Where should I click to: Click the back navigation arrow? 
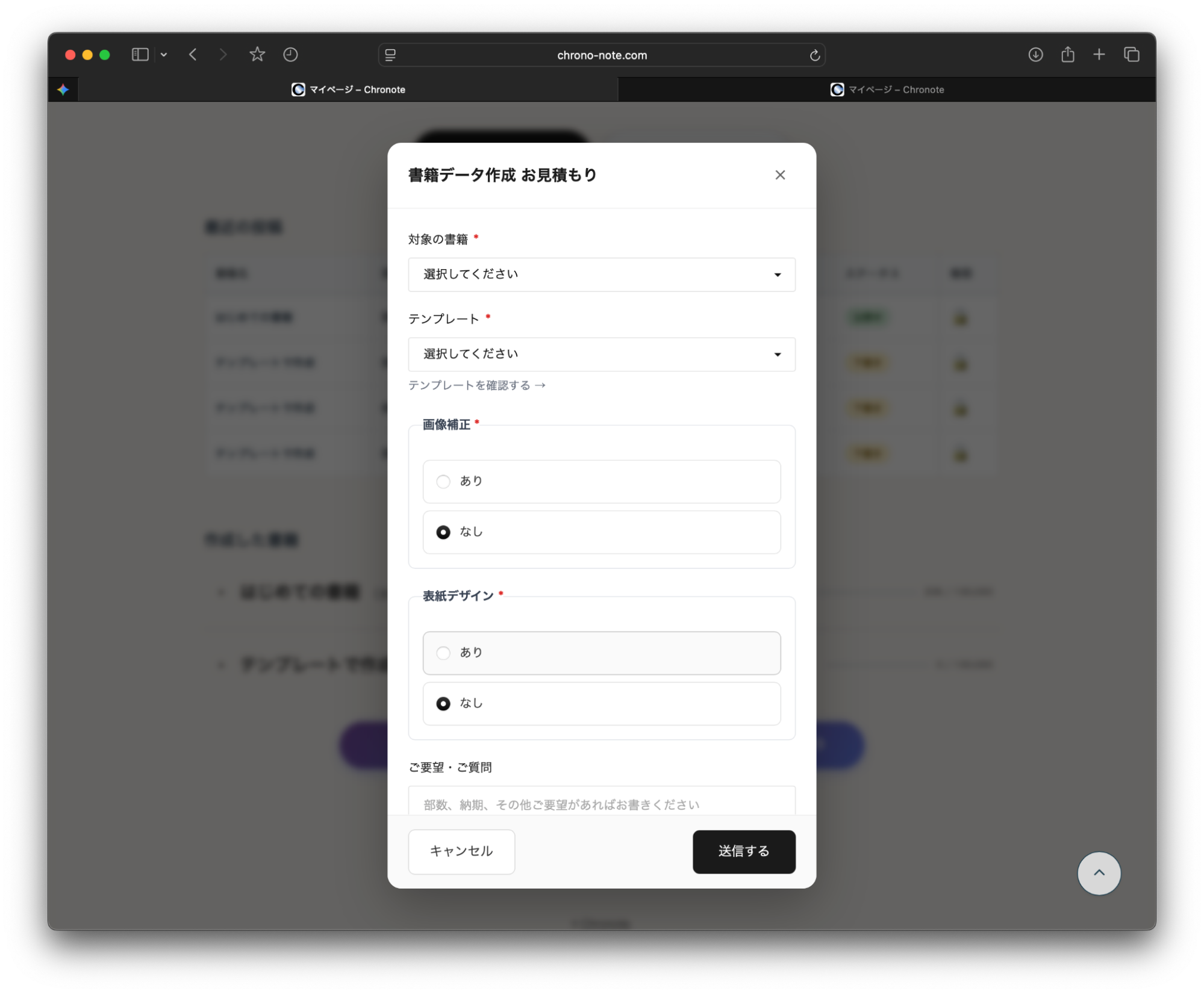point(193,54)
